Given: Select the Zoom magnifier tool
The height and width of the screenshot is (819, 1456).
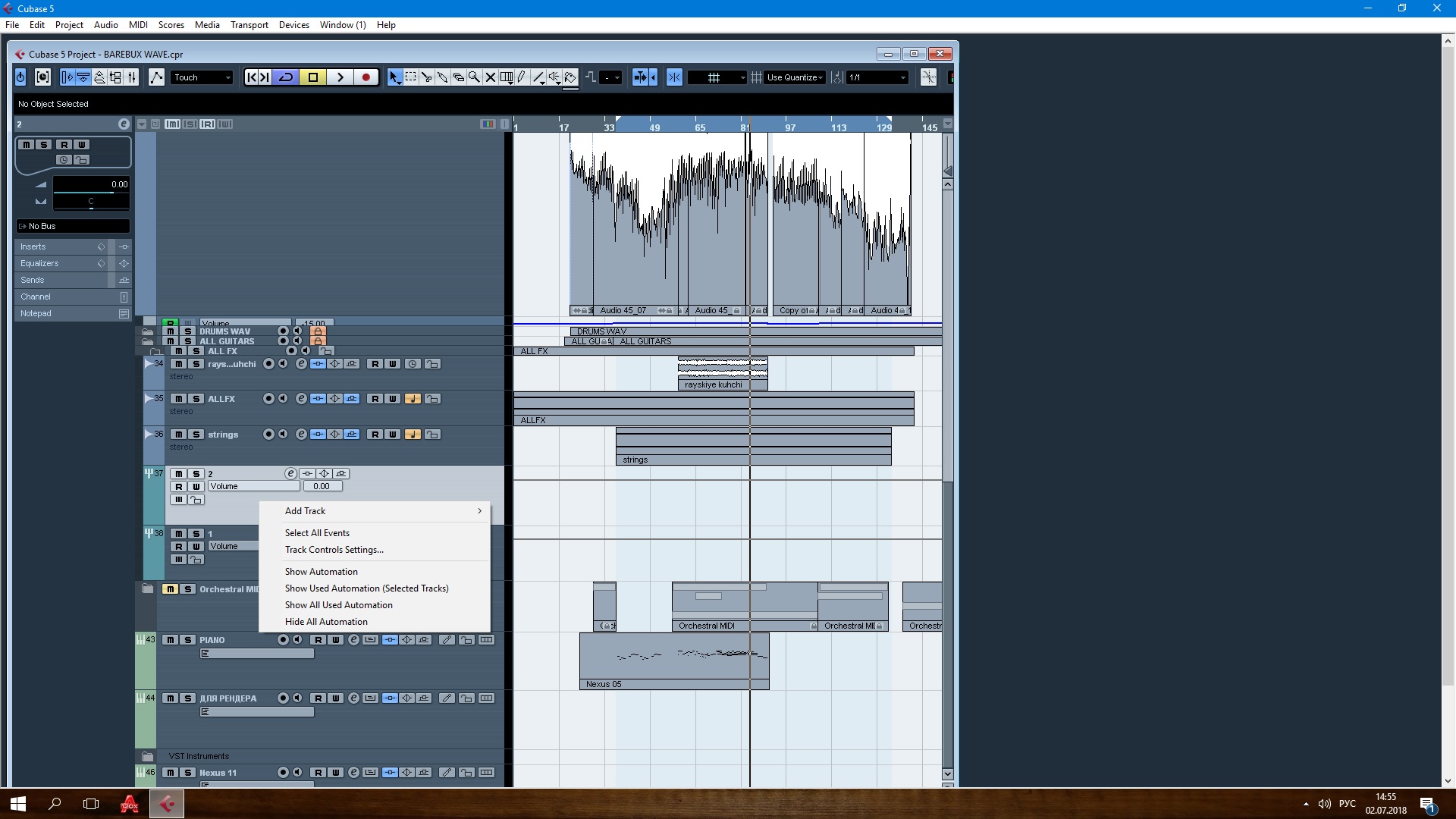Looking at the screenshot, I should tap(474, 77).
